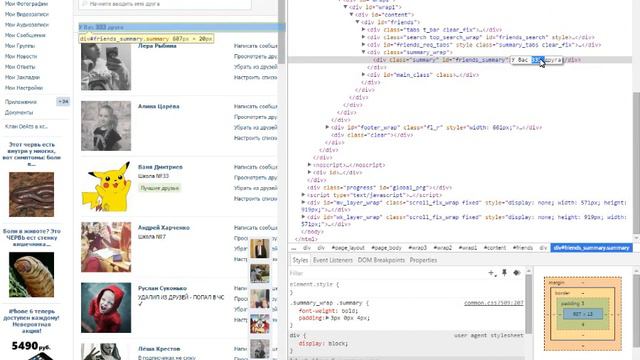This screenshot has height=360, width=640.
Task: Select #friends in the breadcrumb
Action: point(523,248)
